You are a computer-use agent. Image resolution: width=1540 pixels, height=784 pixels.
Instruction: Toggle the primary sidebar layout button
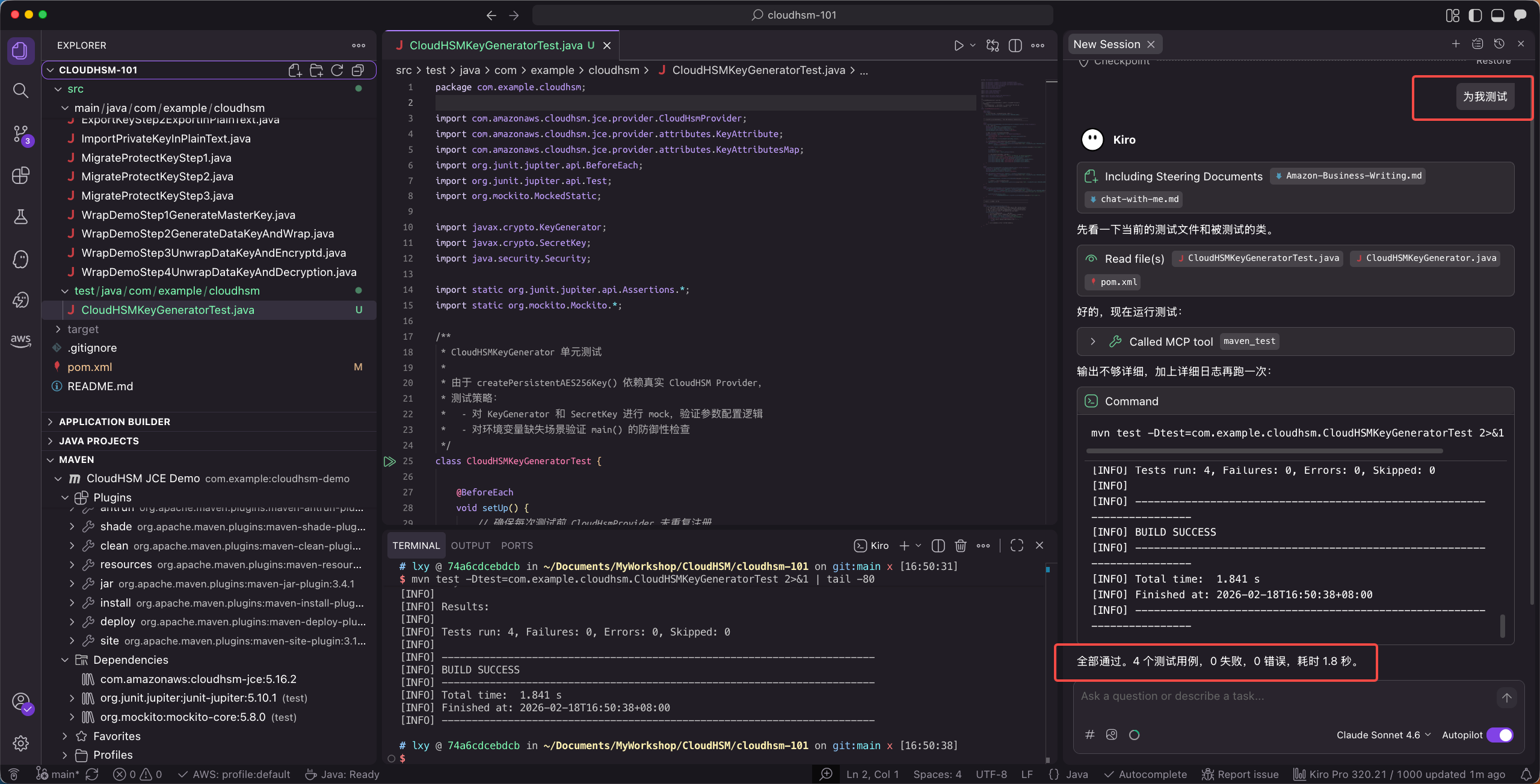pos(1474,15)
